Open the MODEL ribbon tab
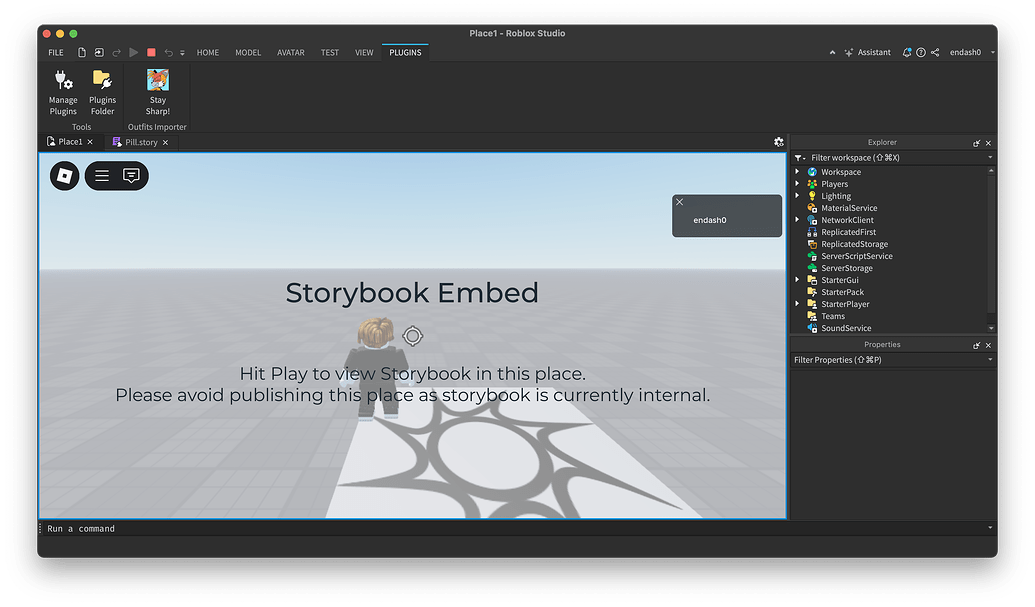 tap(247, 52)
